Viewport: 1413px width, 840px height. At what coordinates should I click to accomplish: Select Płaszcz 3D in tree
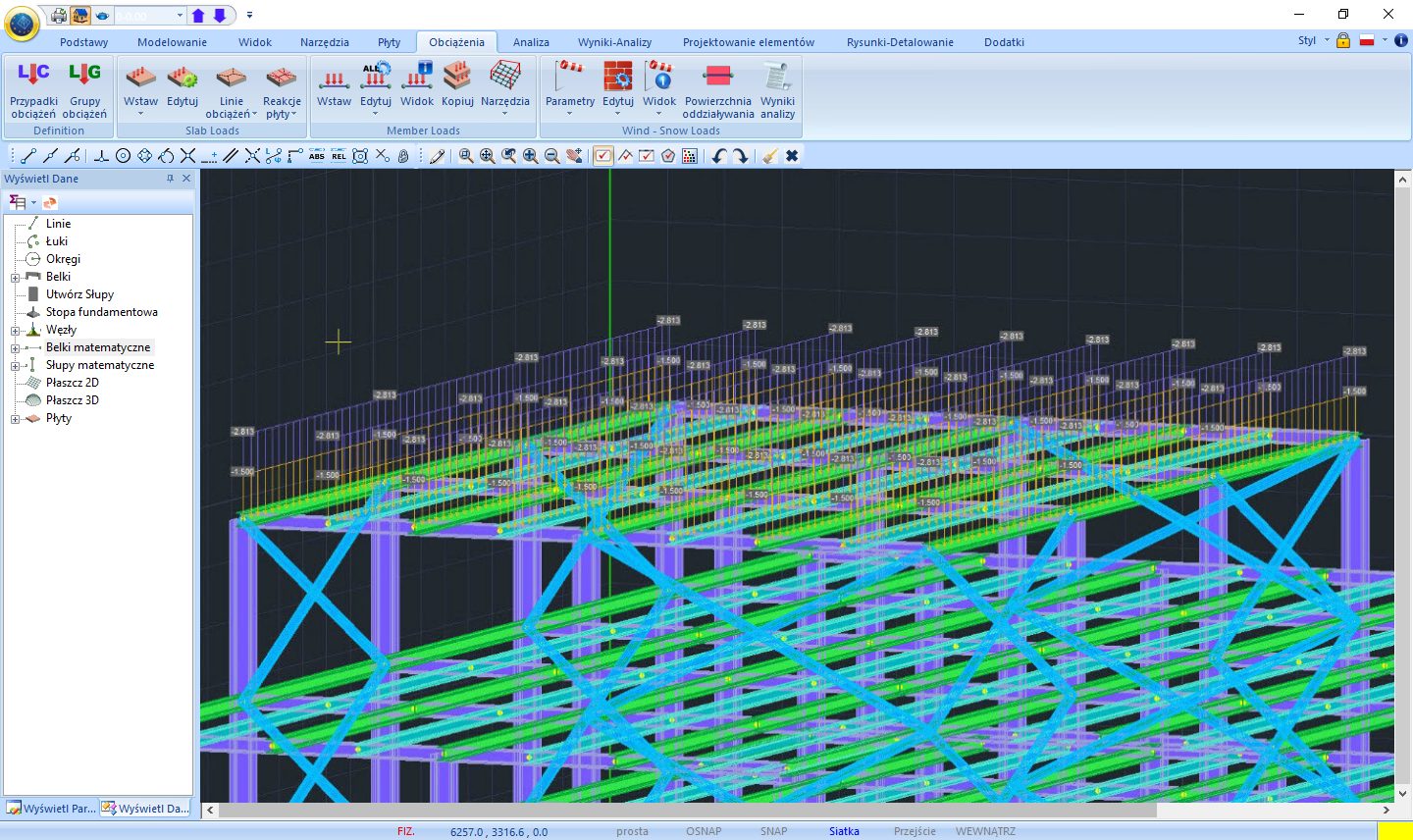72,400
